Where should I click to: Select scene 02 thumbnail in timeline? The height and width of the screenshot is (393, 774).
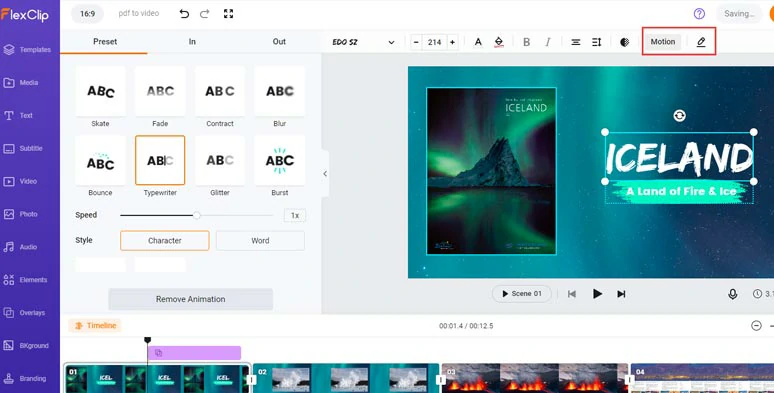tap(346, 379)
